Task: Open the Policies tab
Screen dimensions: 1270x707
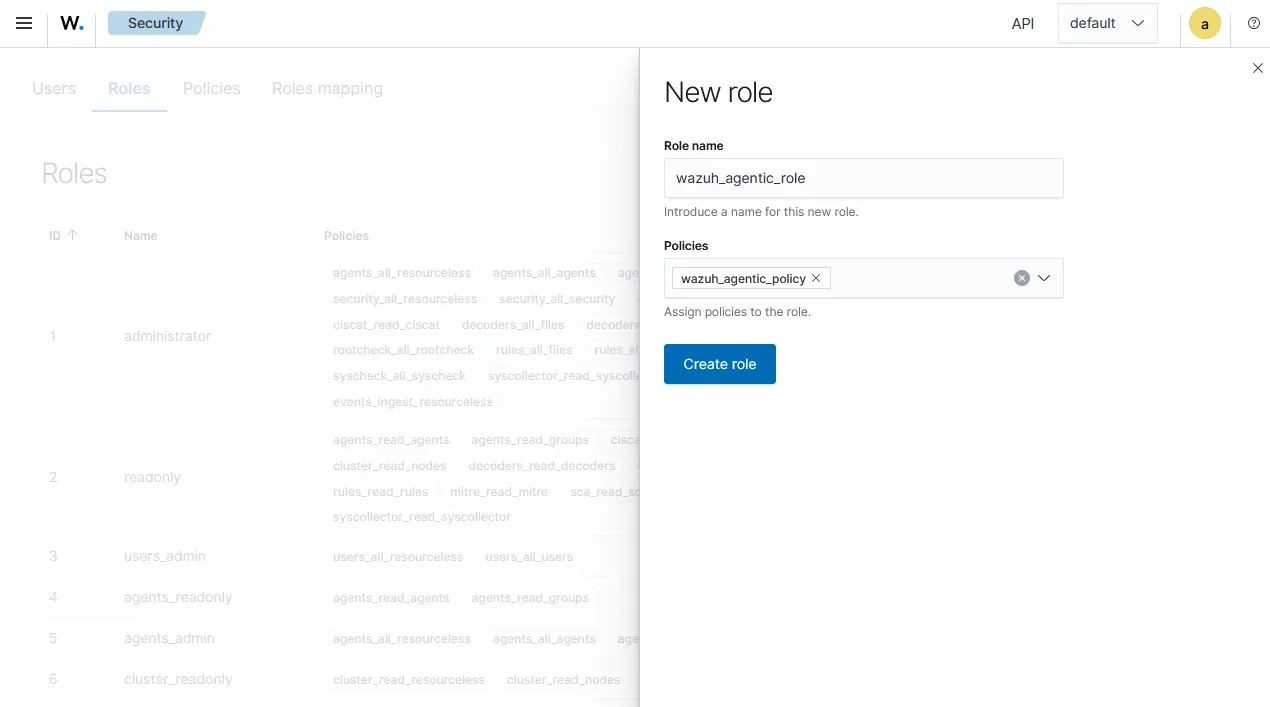Action: (x=212, y=88)
